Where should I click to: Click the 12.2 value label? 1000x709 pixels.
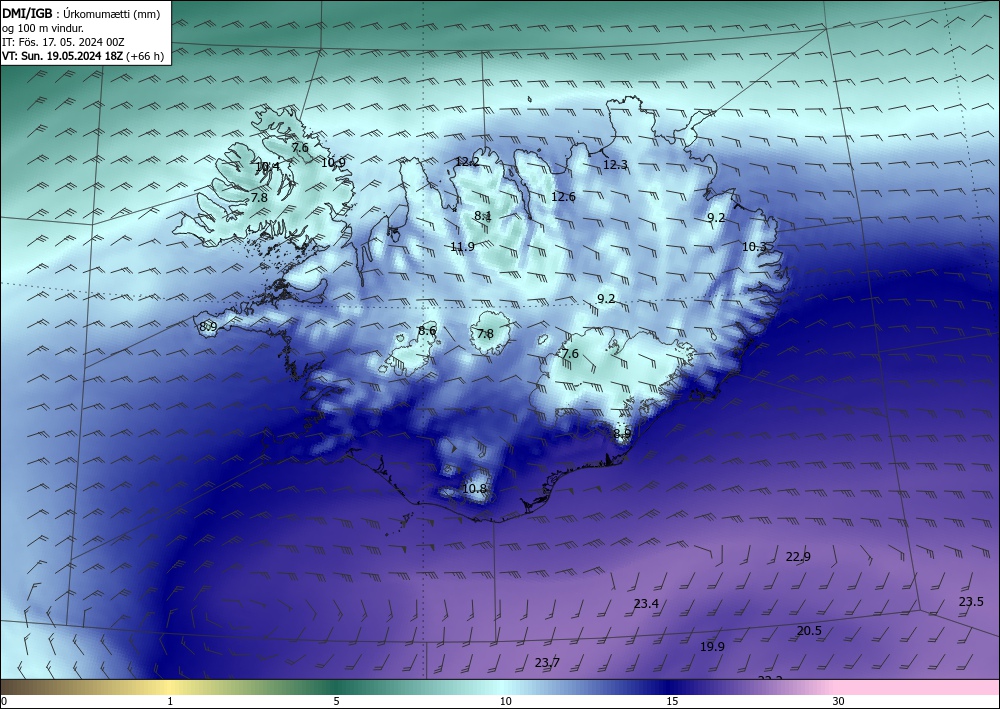[467, 162]
